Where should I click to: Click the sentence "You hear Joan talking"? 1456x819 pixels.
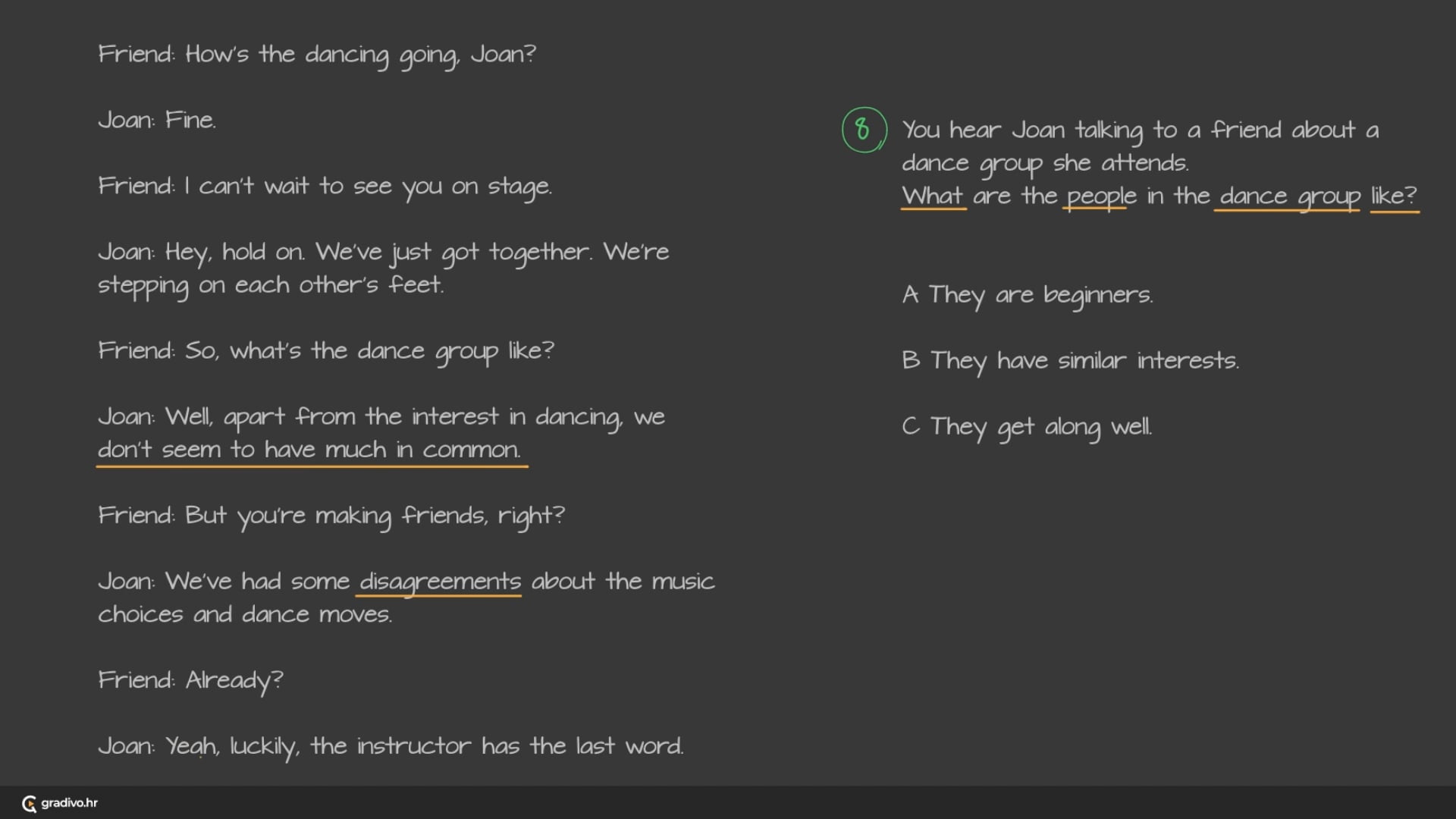point(1140,130)
